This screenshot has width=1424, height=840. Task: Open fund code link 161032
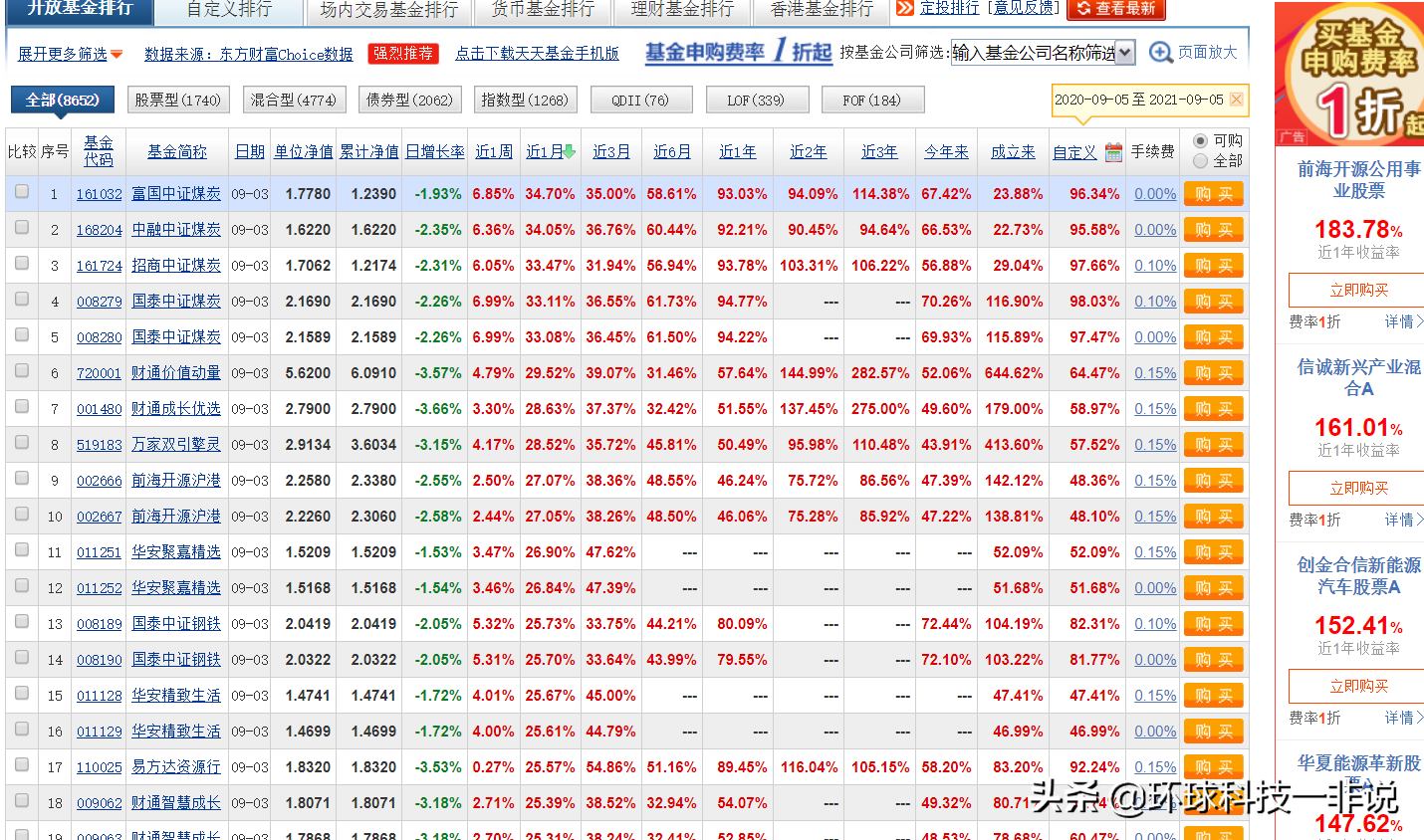point(100,194)
